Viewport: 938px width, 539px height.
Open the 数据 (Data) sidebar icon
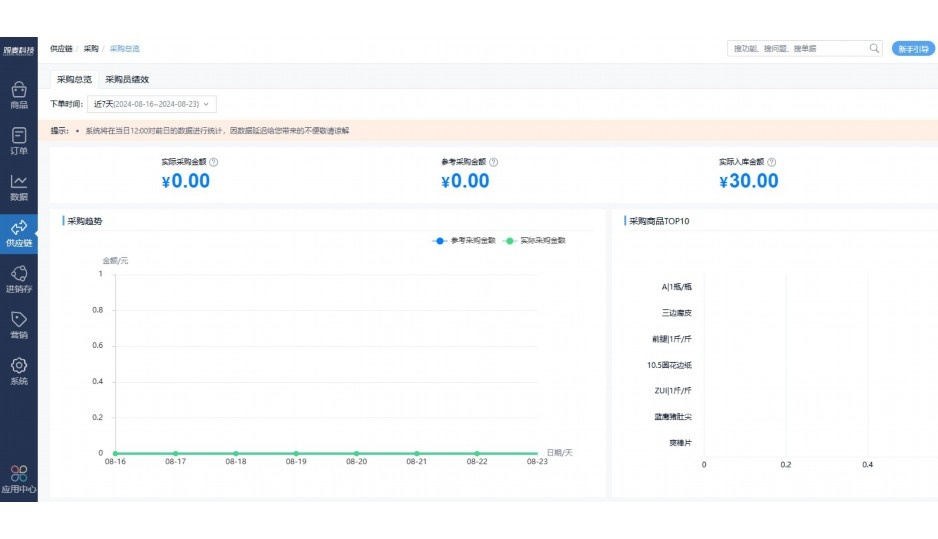[18, 186]
